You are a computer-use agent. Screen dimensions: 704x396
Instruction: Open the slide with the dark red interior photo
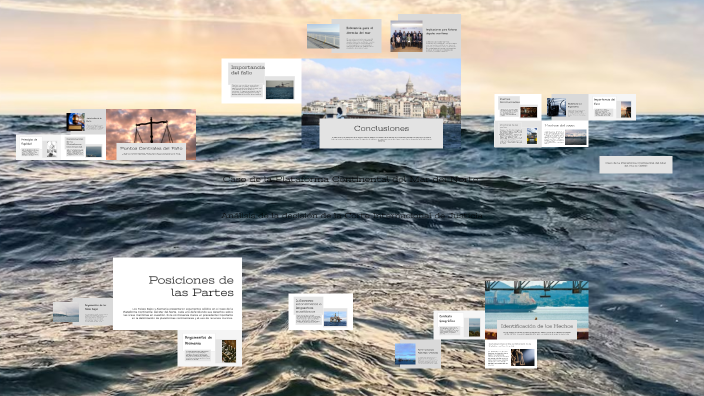point(518,107)
